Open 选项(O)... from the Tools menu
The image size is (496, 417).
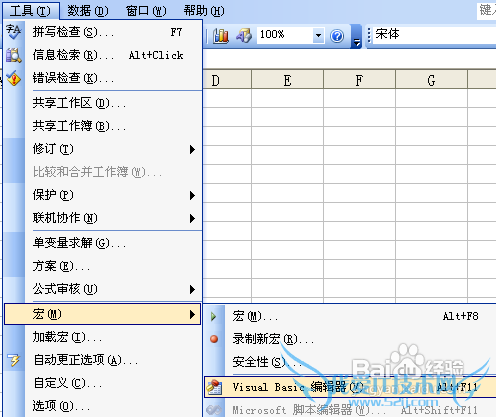pos(103,406)
